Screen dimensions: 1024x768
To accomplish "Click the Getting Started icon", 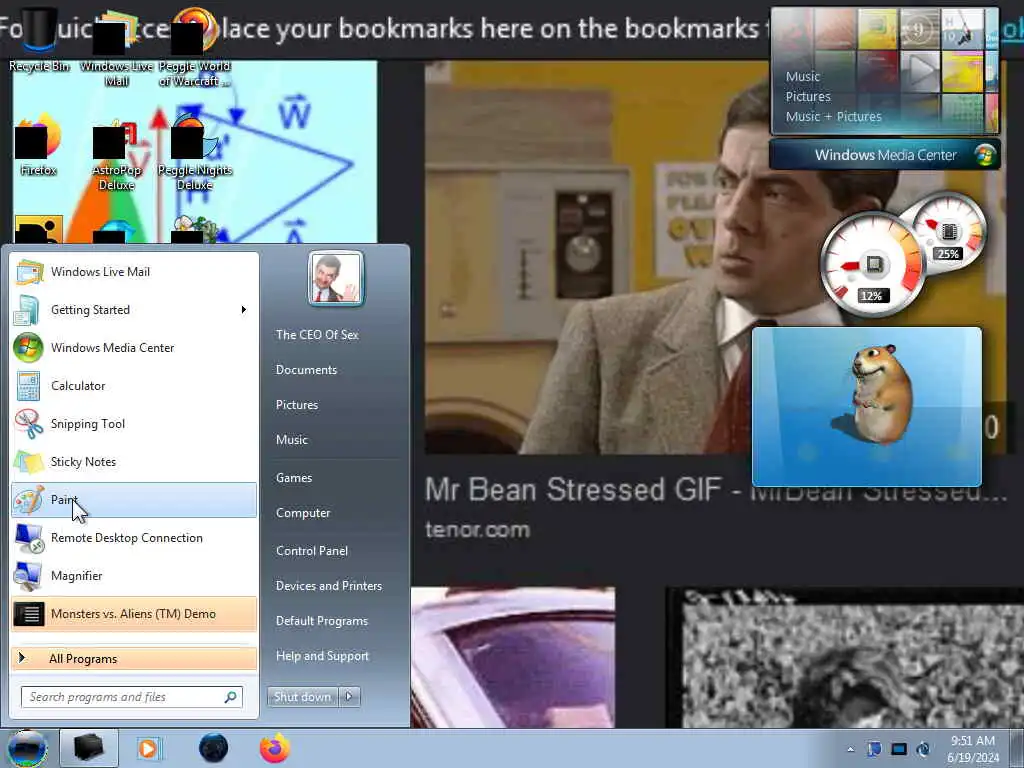I will click(x=27, y=310).
